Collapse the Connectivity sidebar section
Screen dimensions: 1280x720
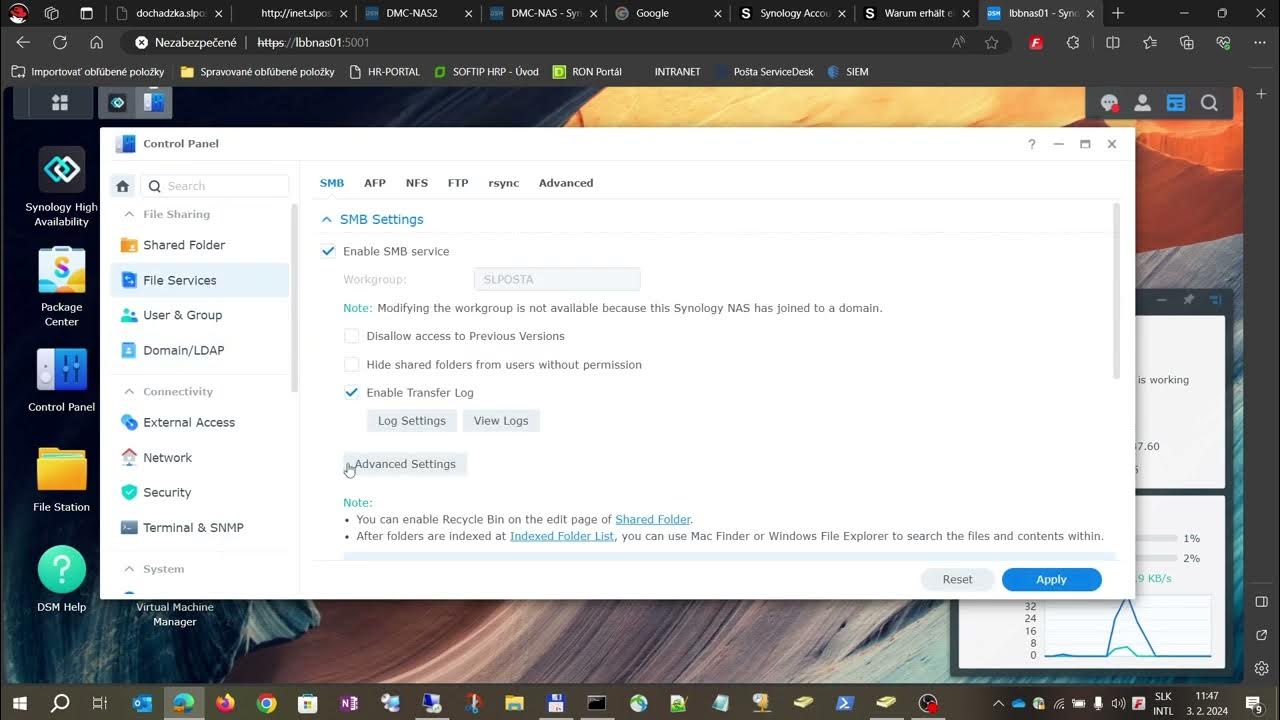pos(129,391)
